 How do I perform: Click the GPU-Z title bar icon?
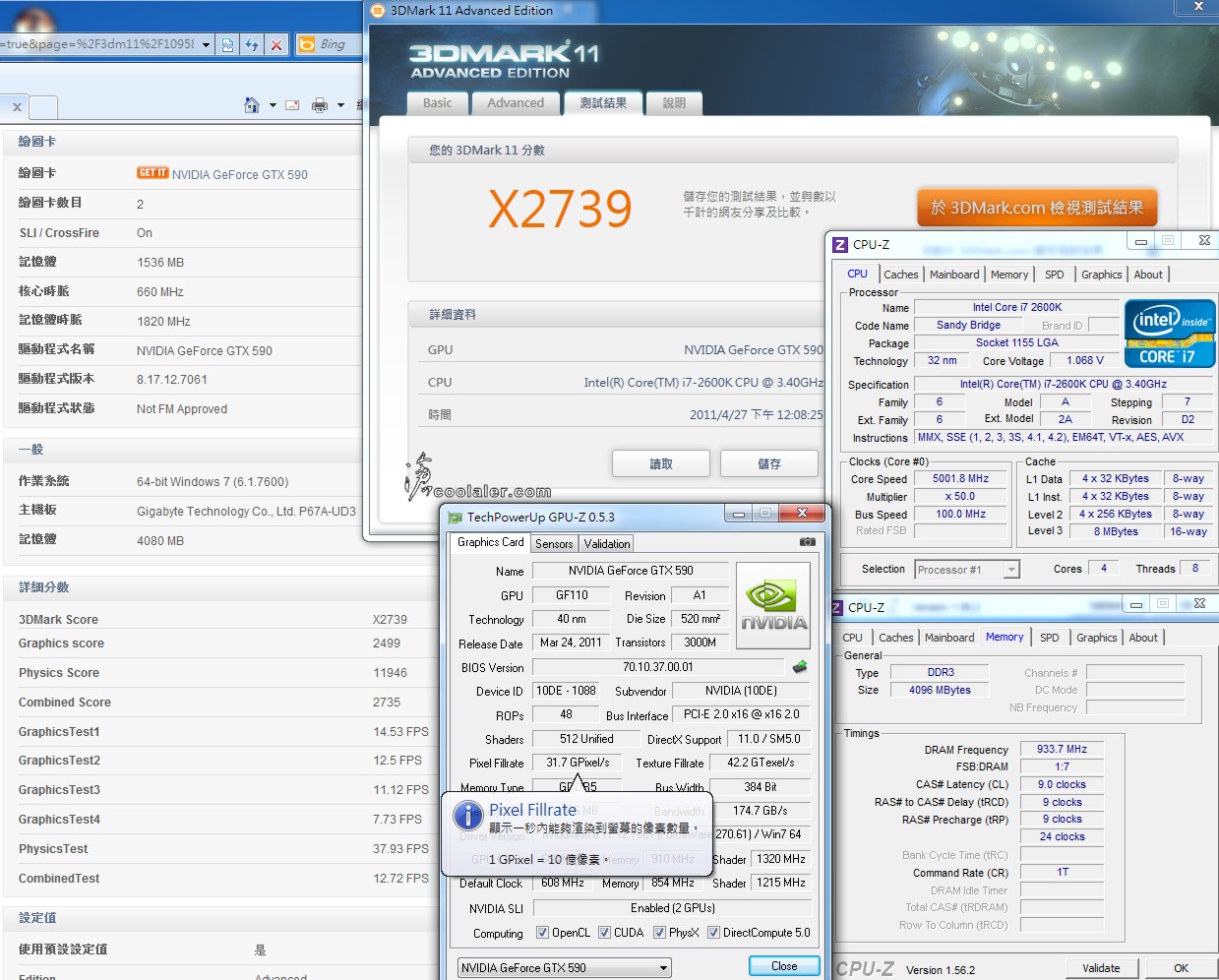pyautogui.click(x=455, y=518)
